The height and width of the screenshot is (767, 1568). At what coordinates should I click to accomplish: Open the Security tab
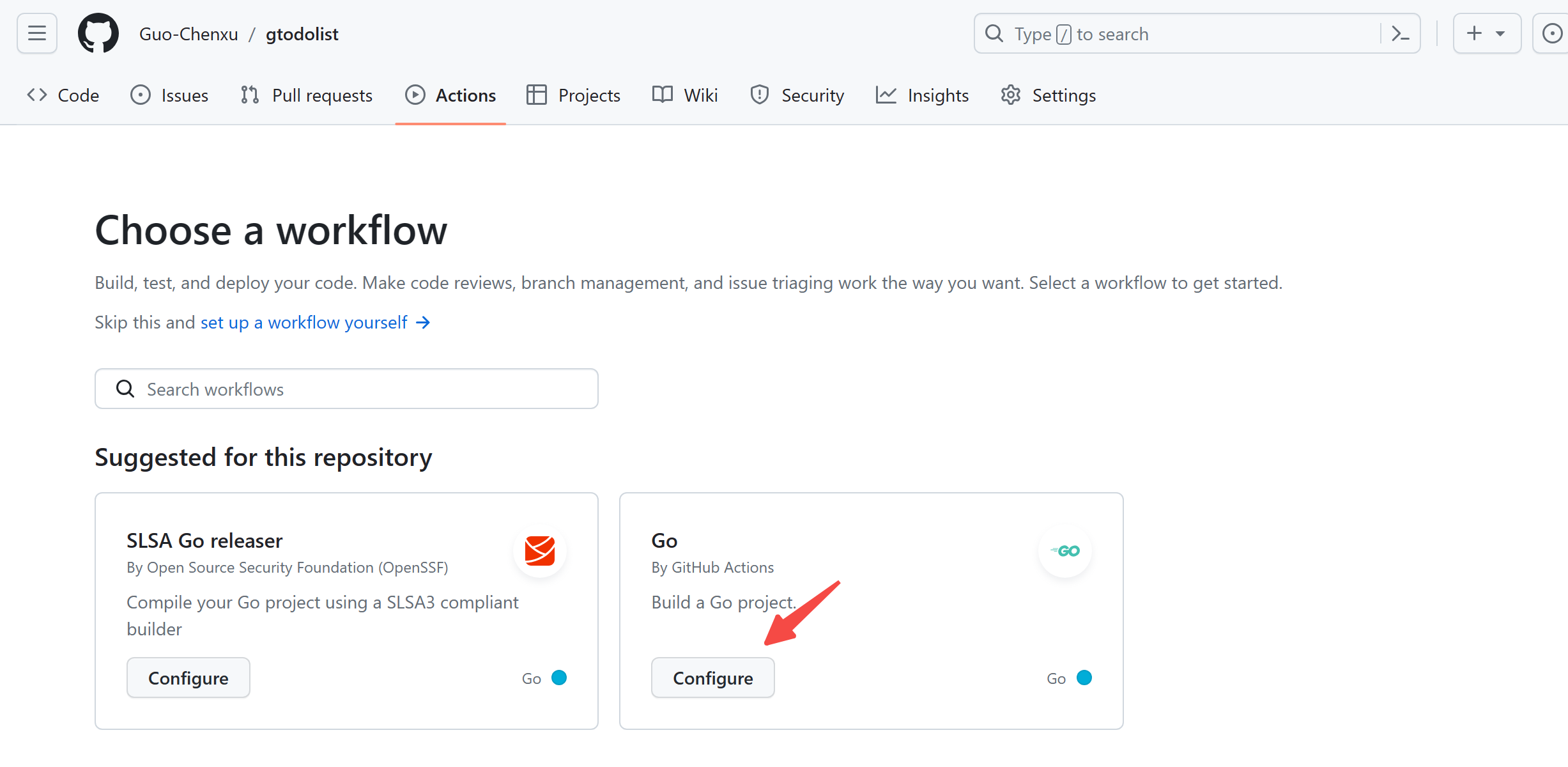(x=797, y=95)
